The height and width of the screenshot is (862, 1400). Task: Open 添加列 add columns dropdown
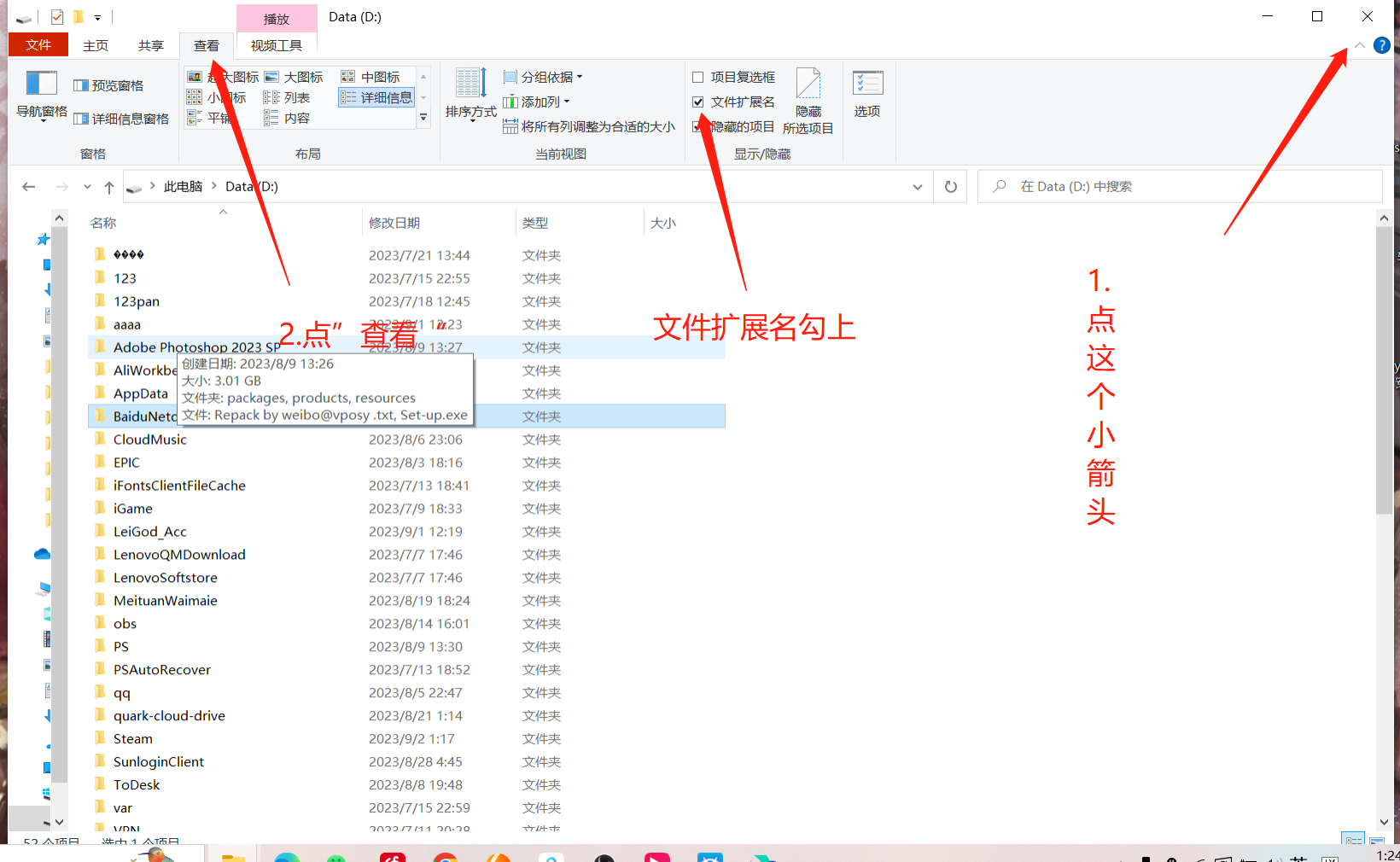click(x=536, y=102)
